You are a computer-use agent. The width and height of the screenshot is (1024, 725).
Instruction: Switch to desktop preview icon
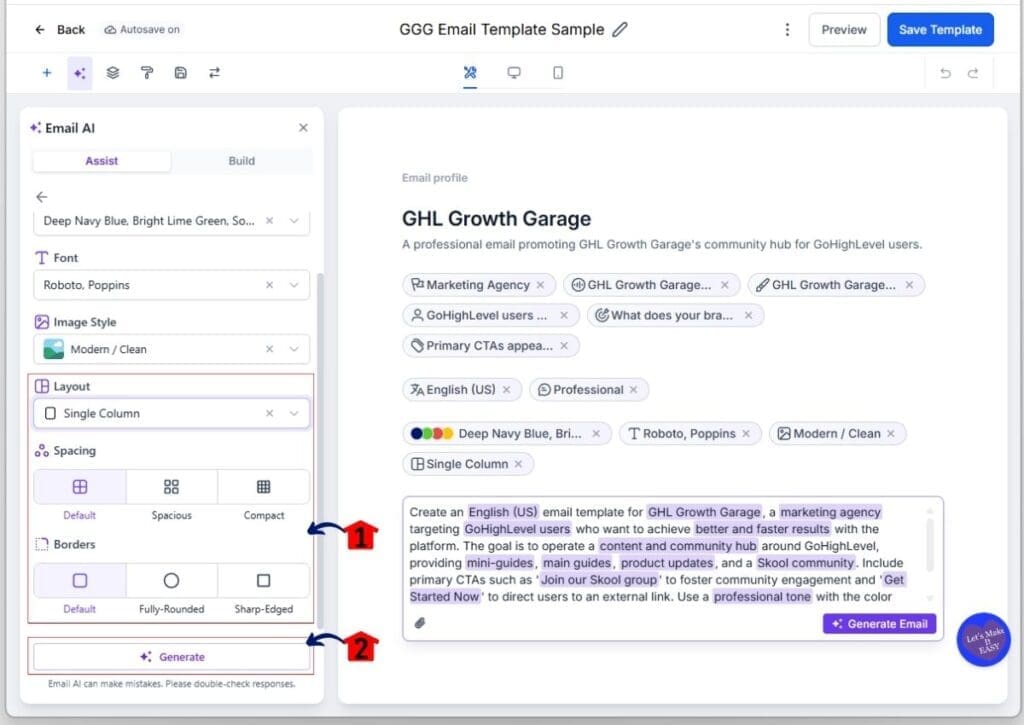(514, 73)
